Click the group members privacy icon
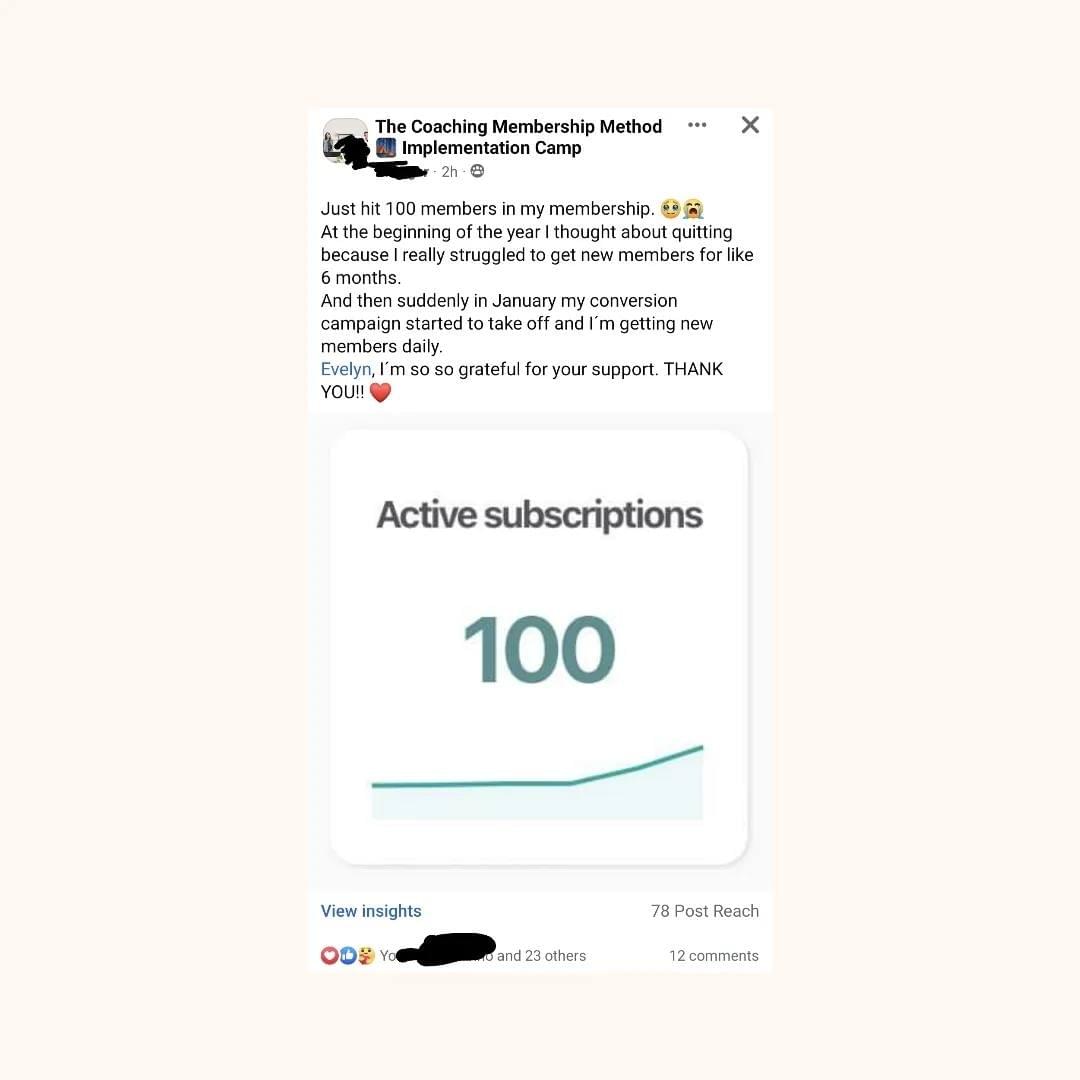Image resolution: width=1080 pixels, height=1080 pixels. click(477, 171)
